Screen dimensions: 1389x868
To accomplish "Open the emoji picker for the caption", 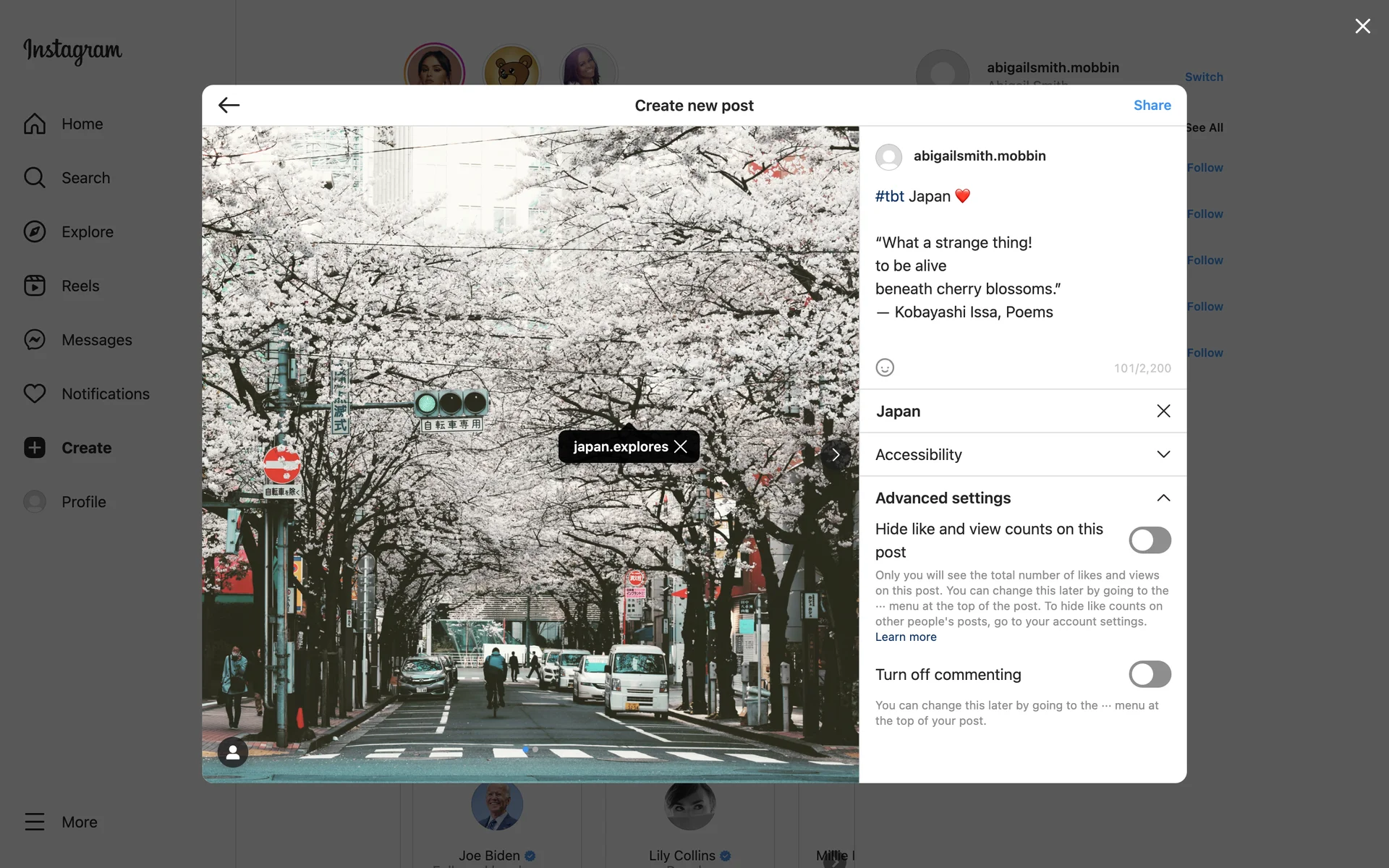I will (885, 367).
